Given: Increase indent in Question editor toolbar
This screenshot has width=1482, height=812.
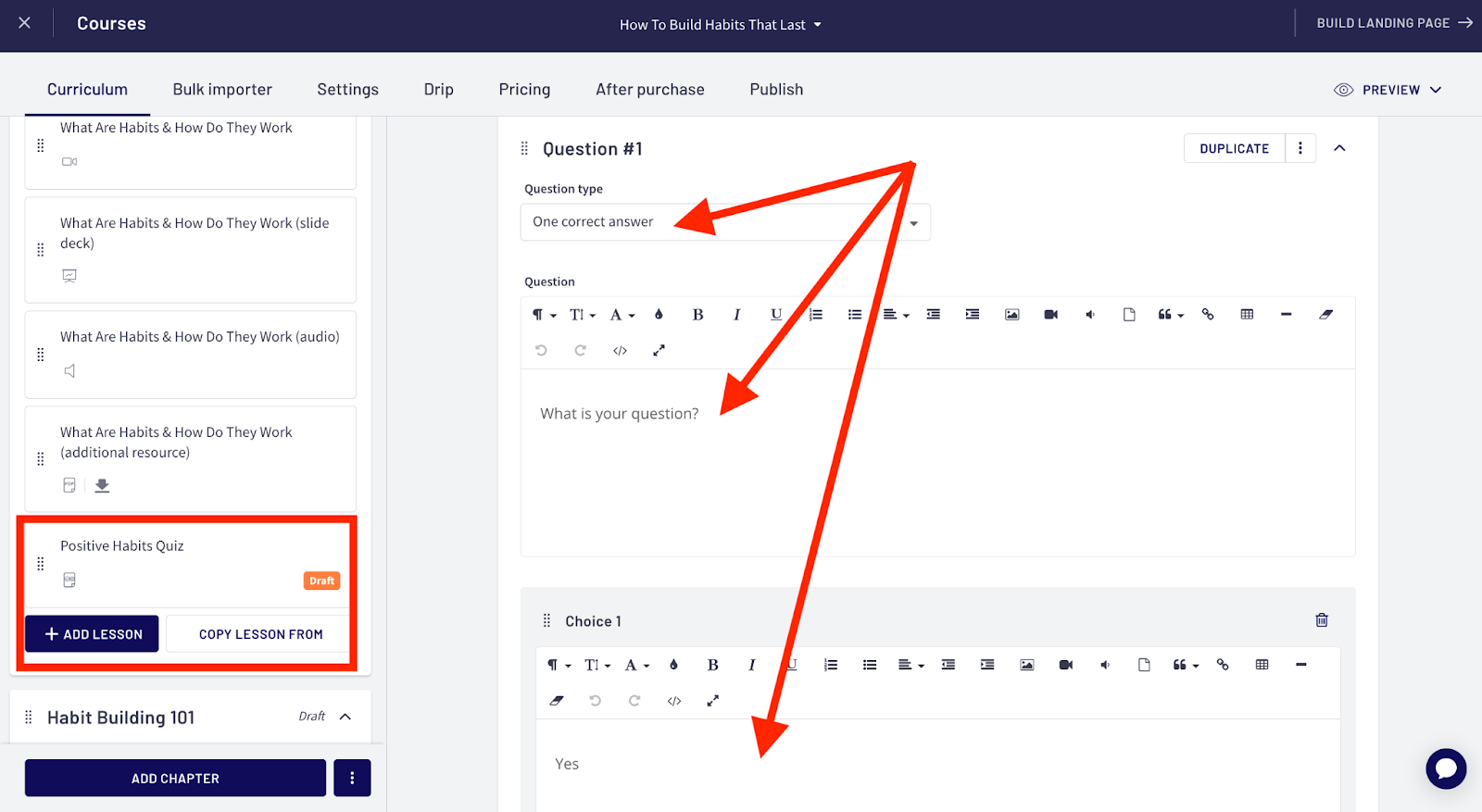Looking at the screenshot, I should point(973,315).
